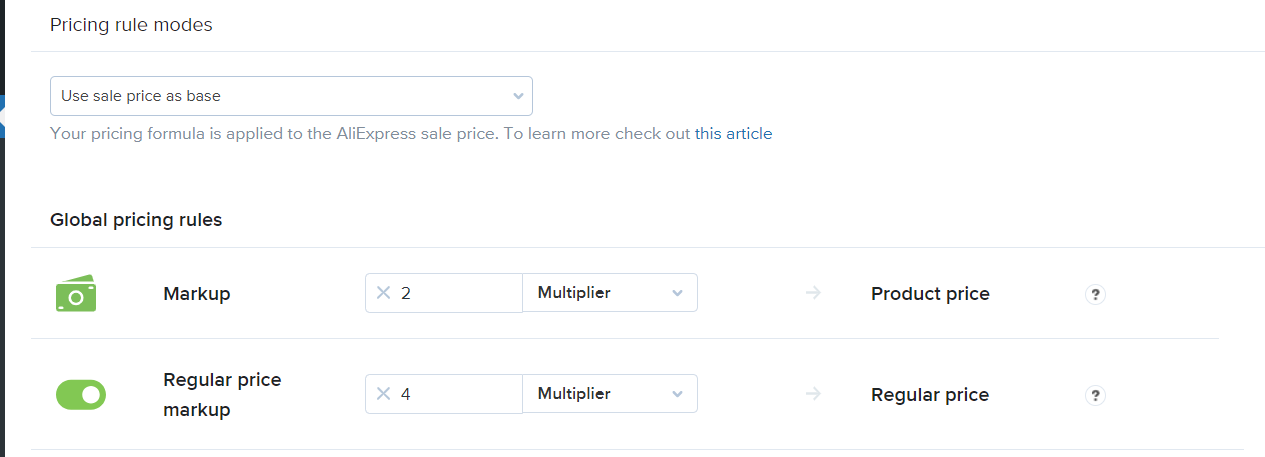Click the arrow icon before Product price
The width and height of the screenshot is (1265, 457).
813,293
